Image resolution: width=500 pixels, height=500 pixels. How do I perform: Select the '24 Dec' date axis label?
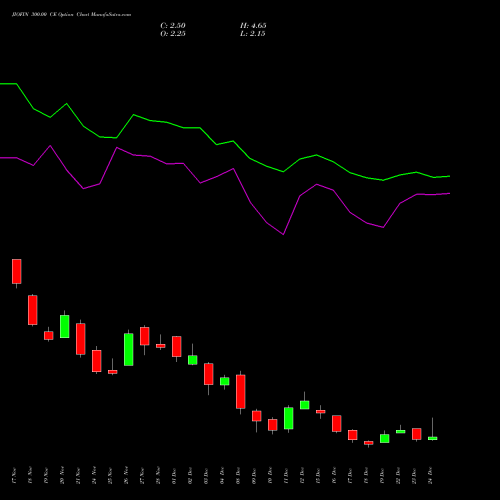(430, 476)
